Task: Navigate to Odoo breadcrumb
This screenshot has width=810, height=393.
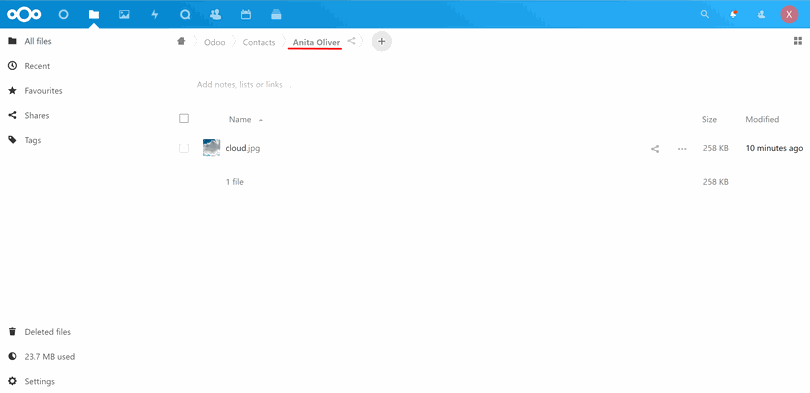Action: (x=214, y=42)
